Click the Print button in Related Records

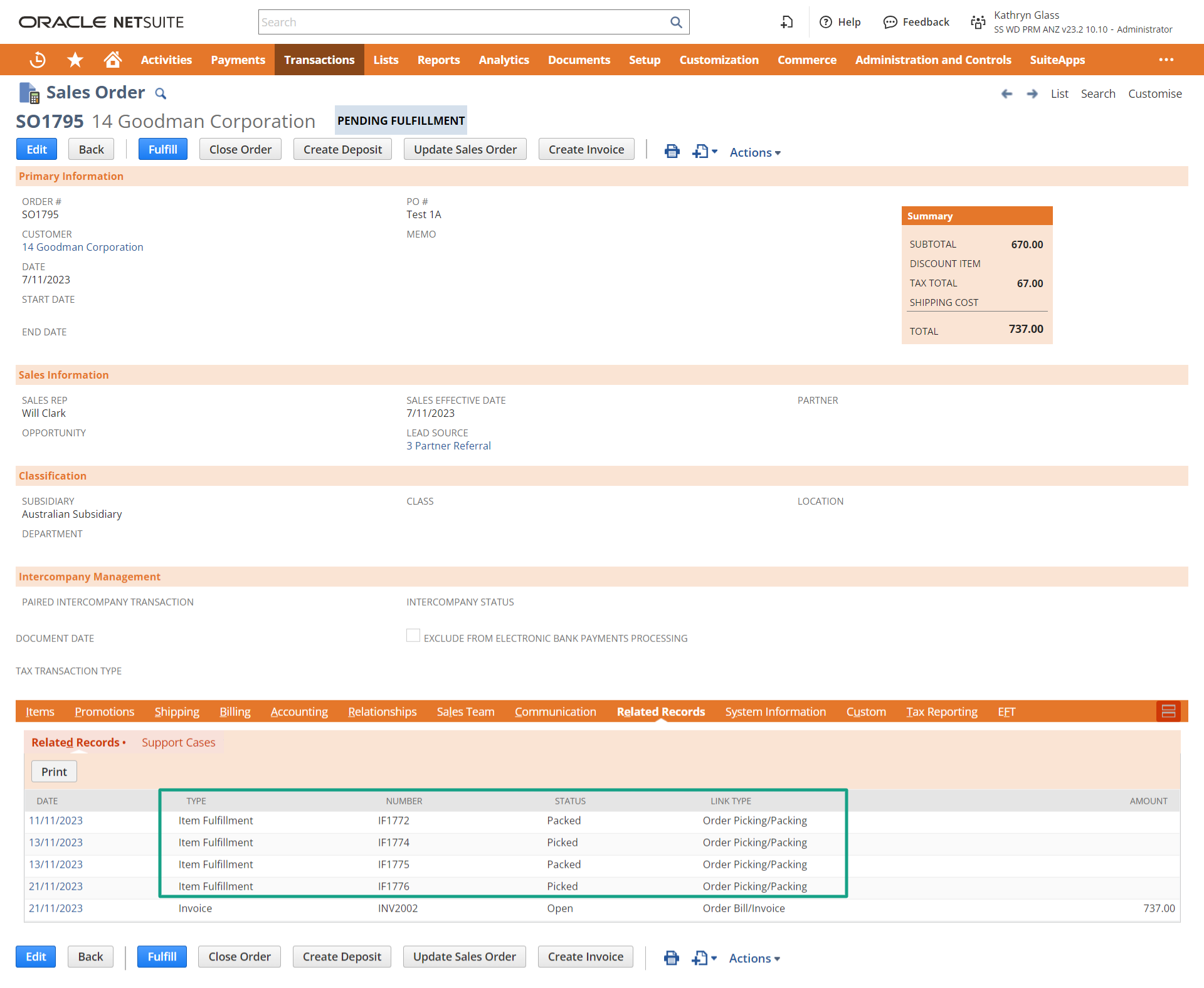pyautogui.click(x=54, y=772)
